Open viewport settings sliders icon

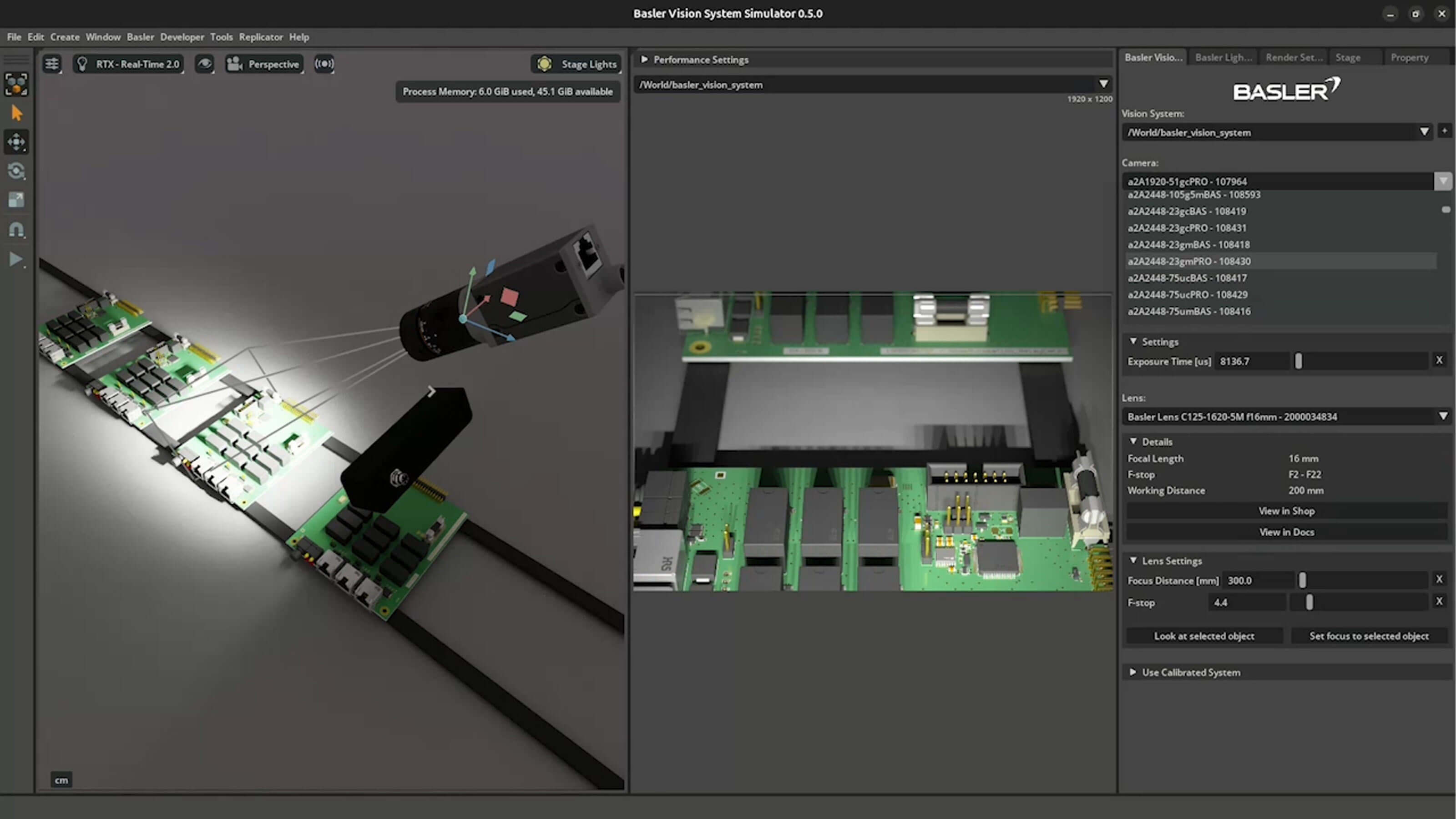[52, 64]
